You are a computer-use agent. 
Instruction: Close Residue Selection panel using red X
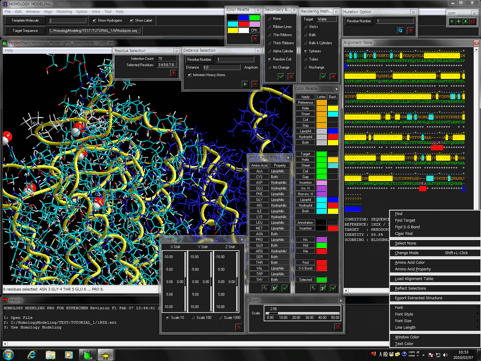(x=173, y=73)
